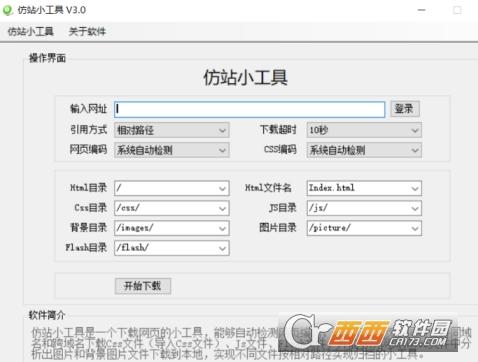
Task: Click the 引用方式 label
Action: tap(88, 129)
